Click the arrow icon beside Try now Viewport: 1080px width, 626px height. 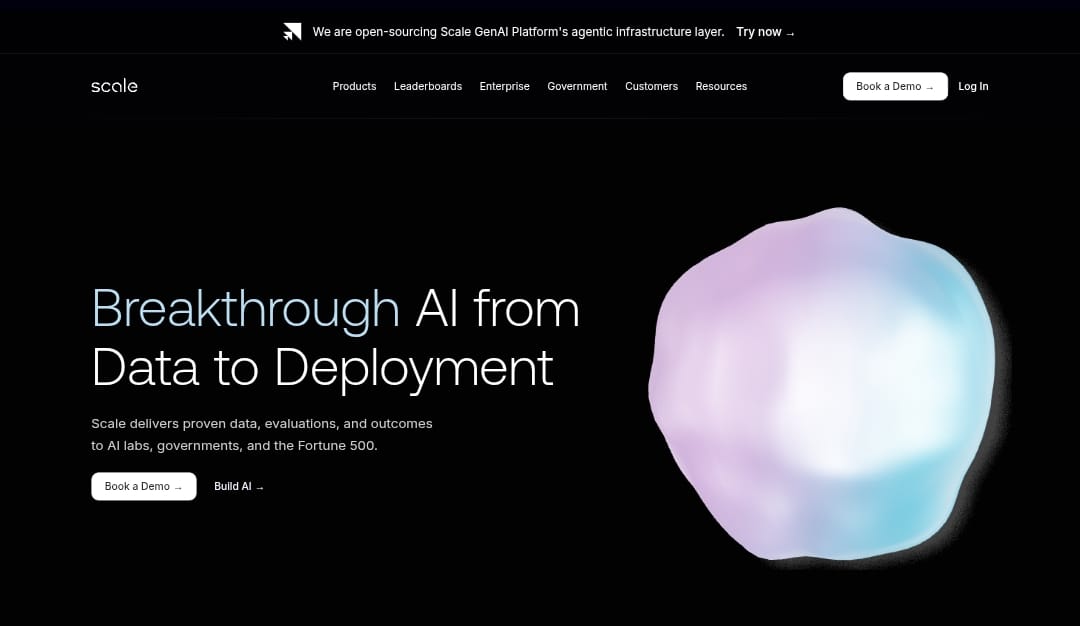click(790, 33)
